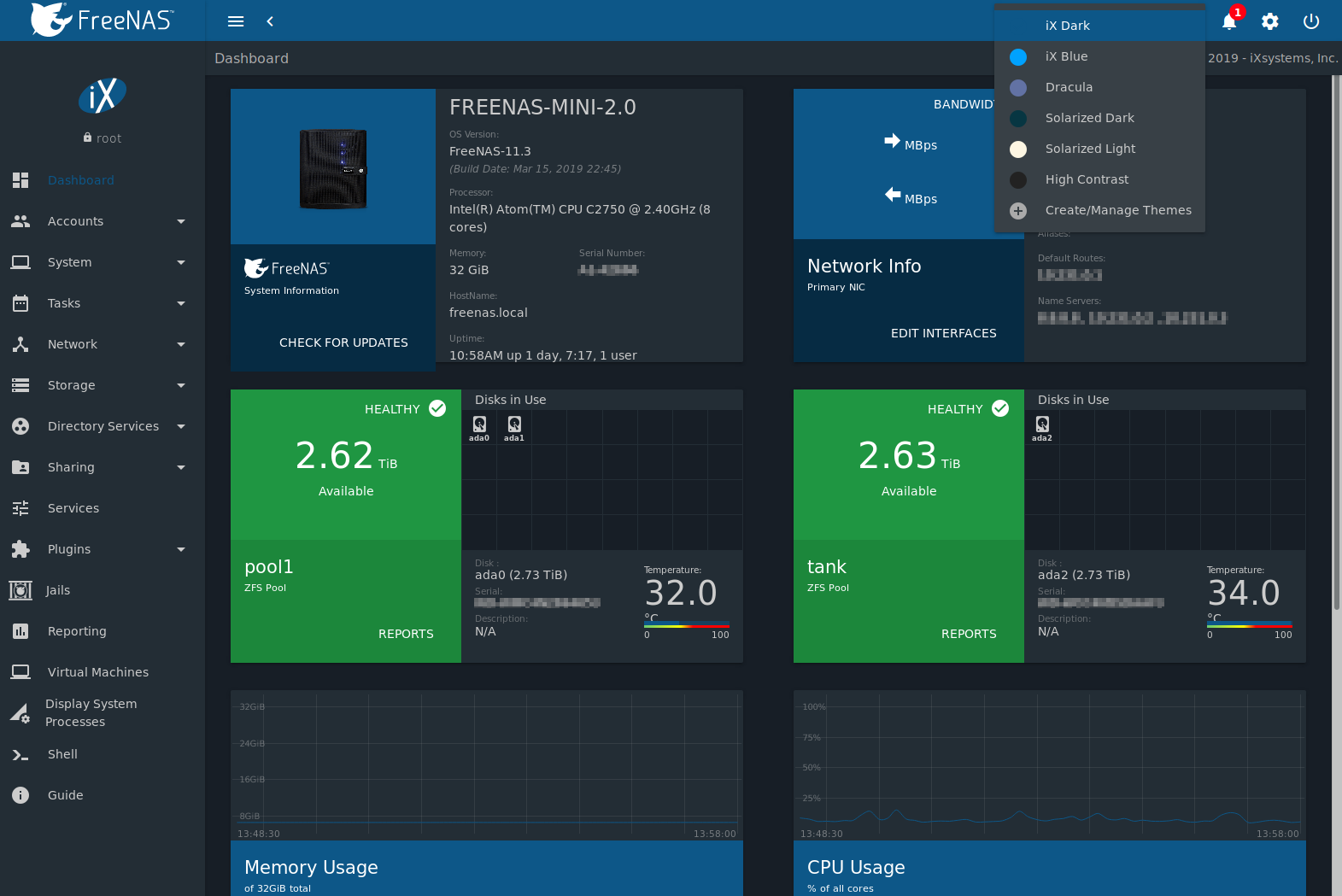Expand the Sharing menu arrow
The width and height of the screenshot is (1342, 896).
(x=181, y=467)
